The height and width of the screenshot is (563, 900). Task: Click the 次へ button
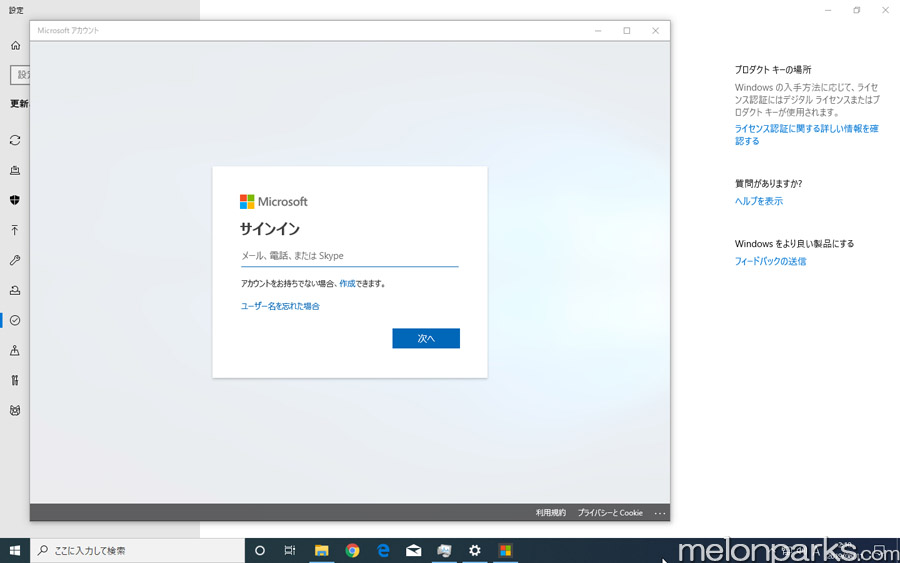pyautogui.click(x=426, y=338)
